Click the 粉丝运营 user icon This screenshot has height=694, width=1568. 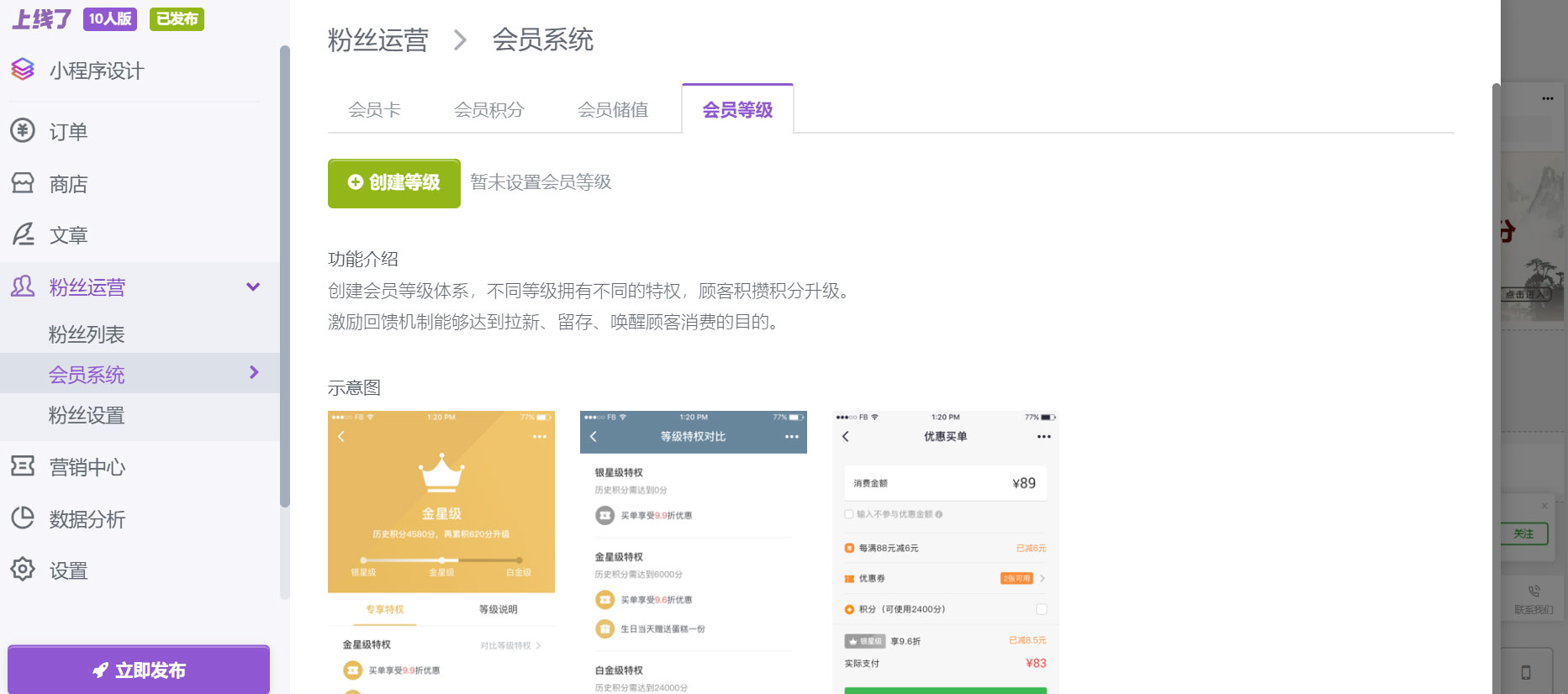click(23, 287)
